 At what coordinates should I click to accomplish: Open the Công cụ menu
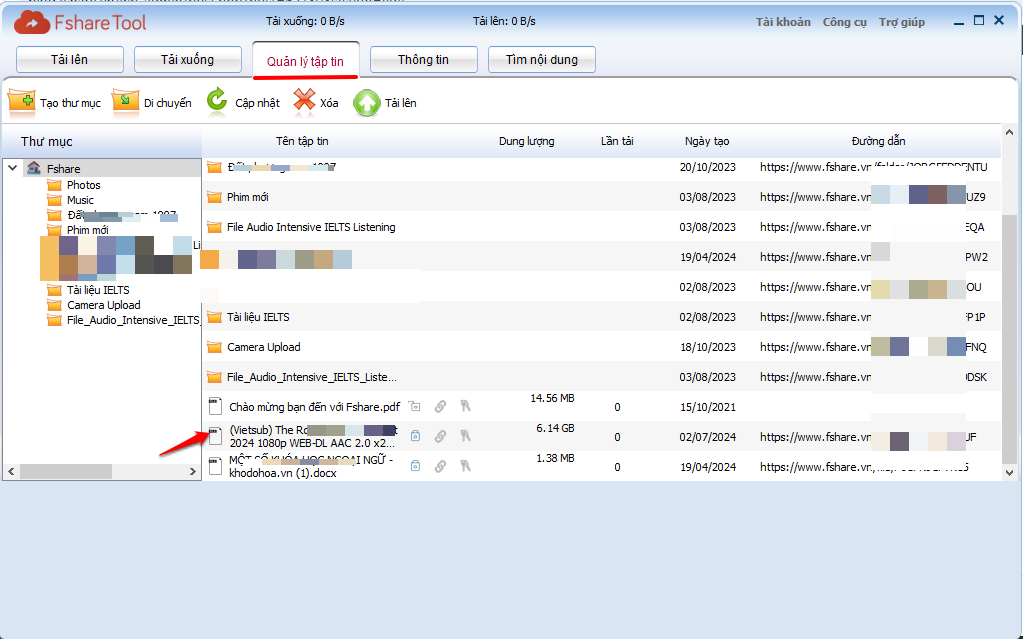click(x=844, y=22)
